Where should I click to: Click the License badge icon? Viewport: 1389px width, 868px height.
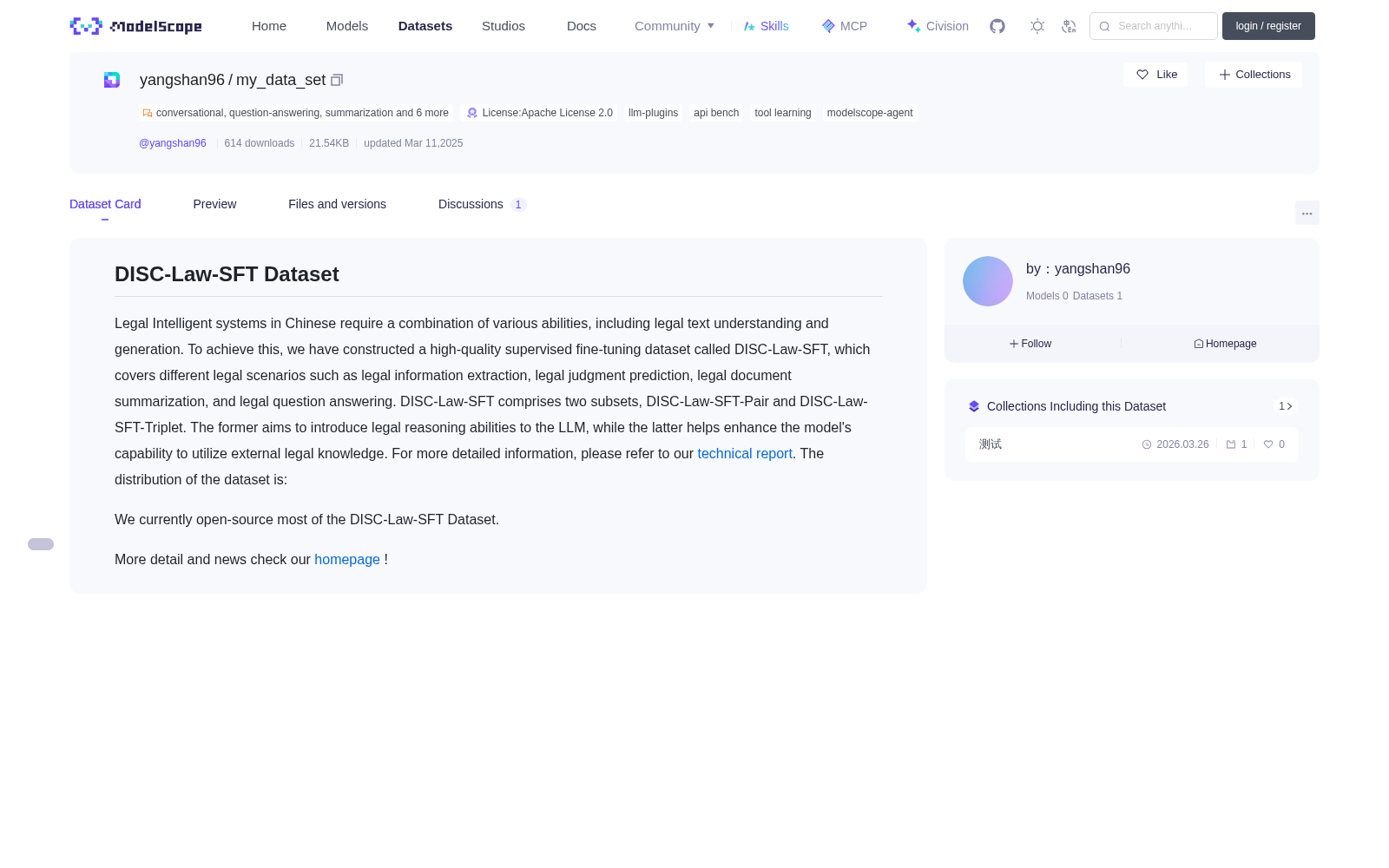(472, 113)
